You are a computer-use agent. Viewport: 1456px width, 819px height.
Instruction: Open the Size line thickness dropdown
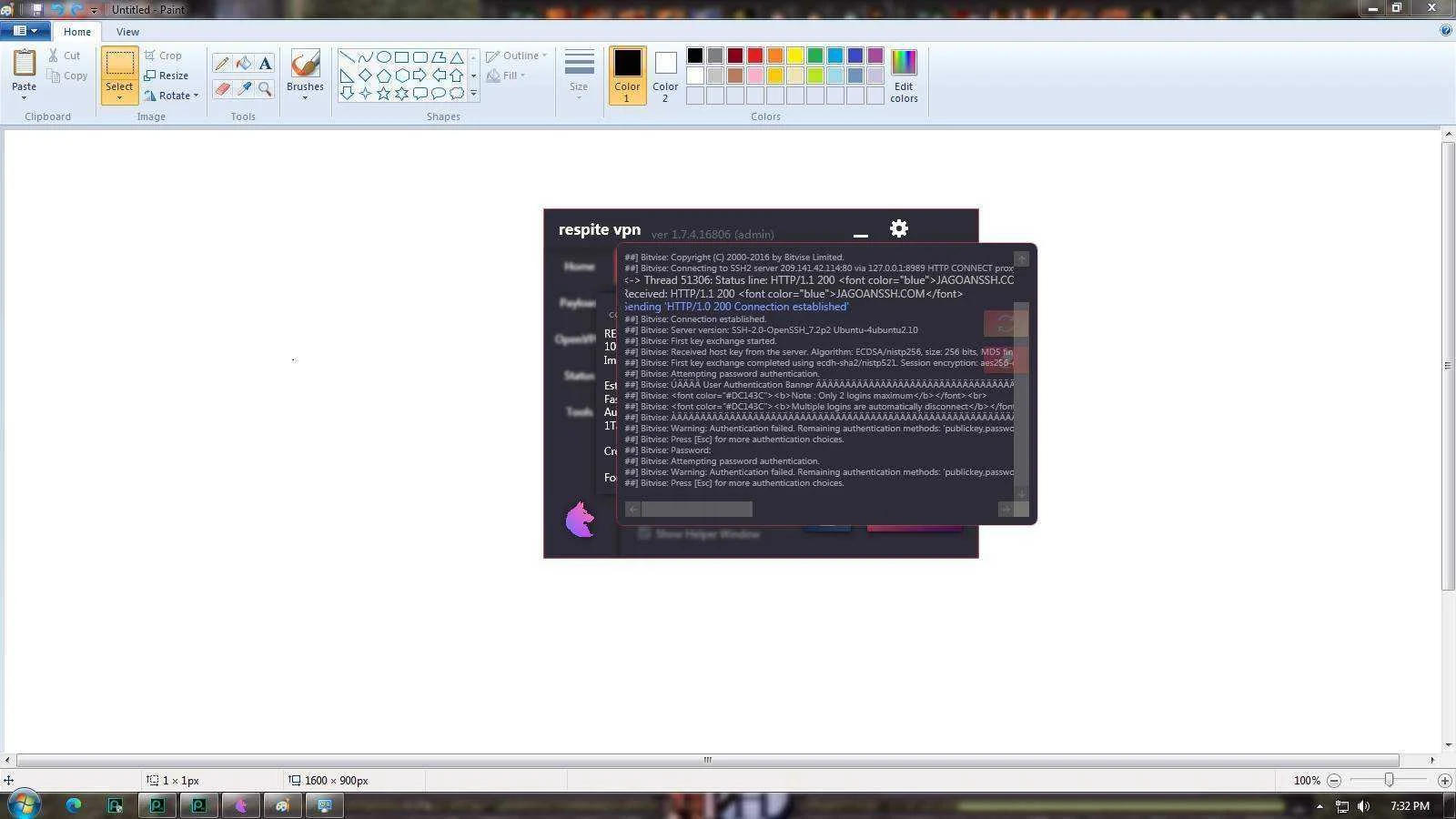pos(579,74)
